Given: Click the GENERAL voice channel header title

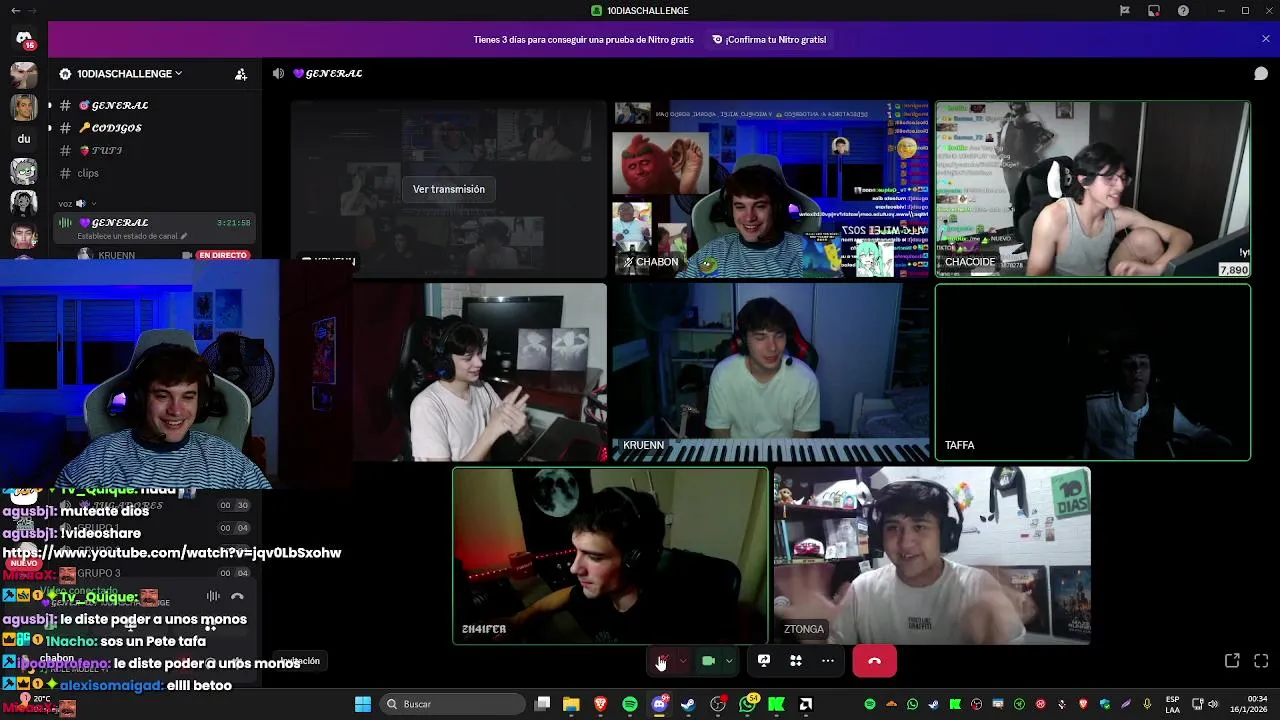Looking at the screenshot, I should click(x=328, y=74).
